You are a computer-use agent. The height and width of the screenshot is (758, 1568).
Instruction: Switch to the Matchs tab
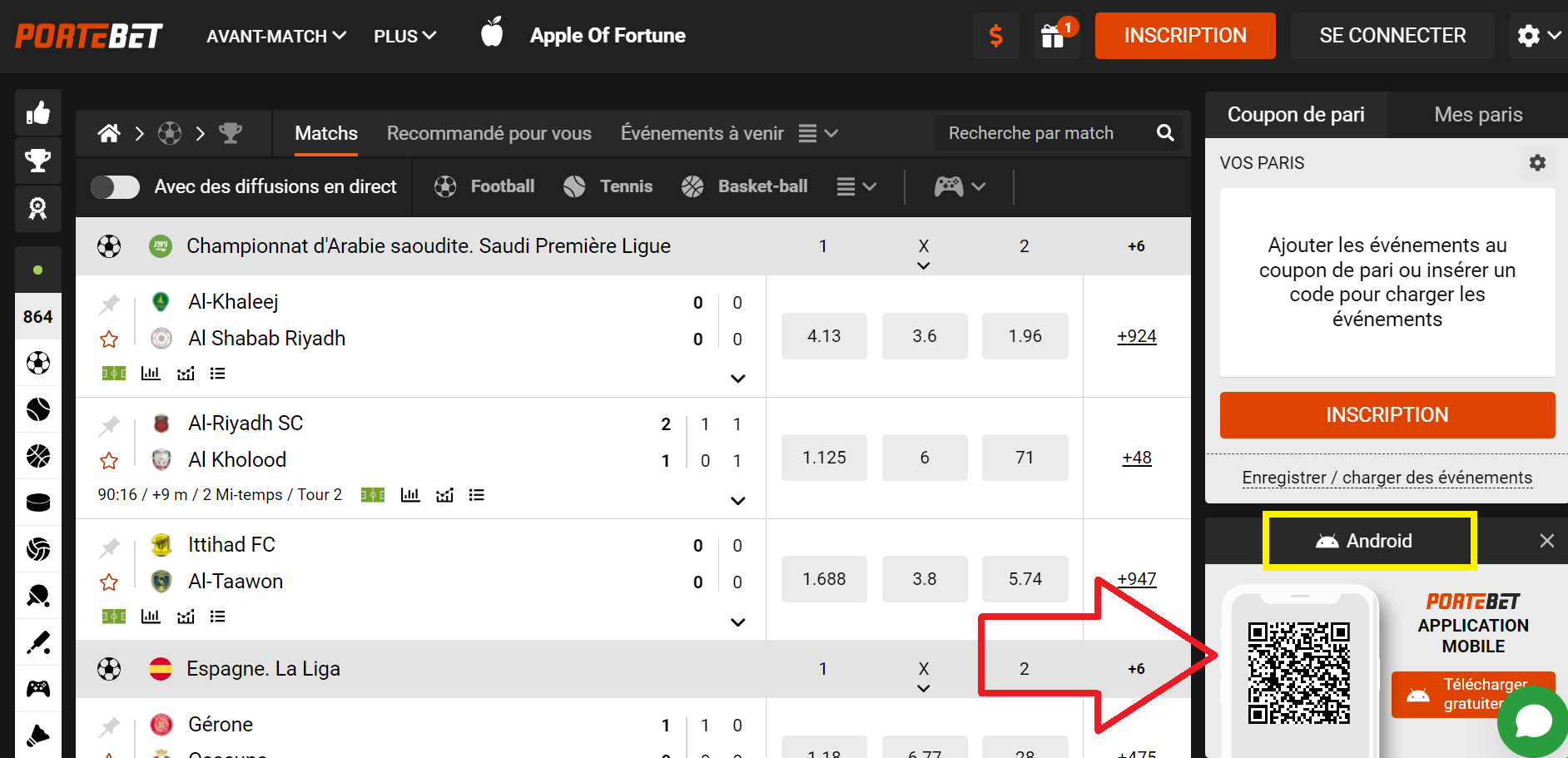click(x=326, y=133)
